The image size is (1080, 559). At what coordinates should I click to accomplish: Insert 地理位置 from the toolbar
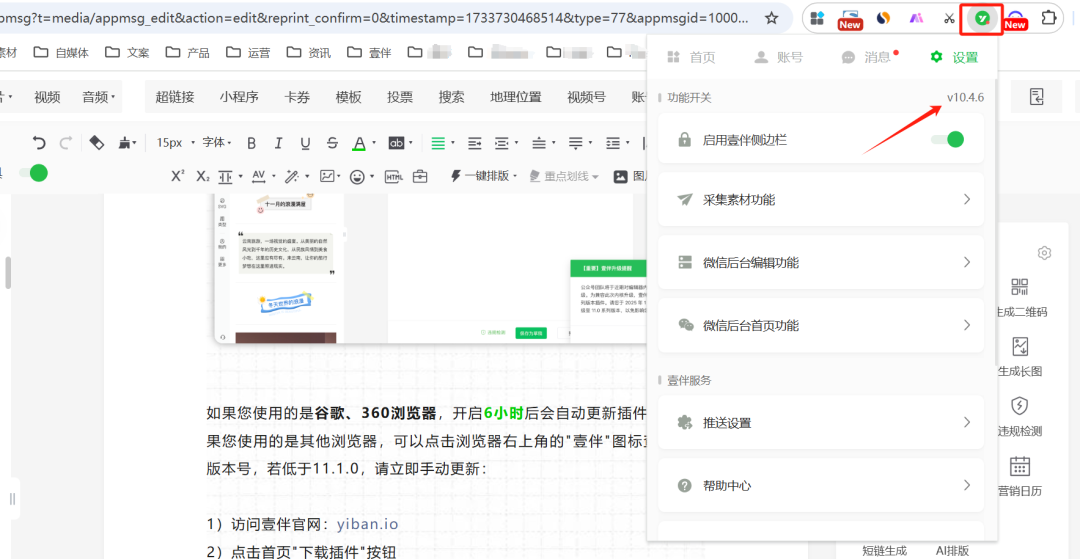pos(516,97)
